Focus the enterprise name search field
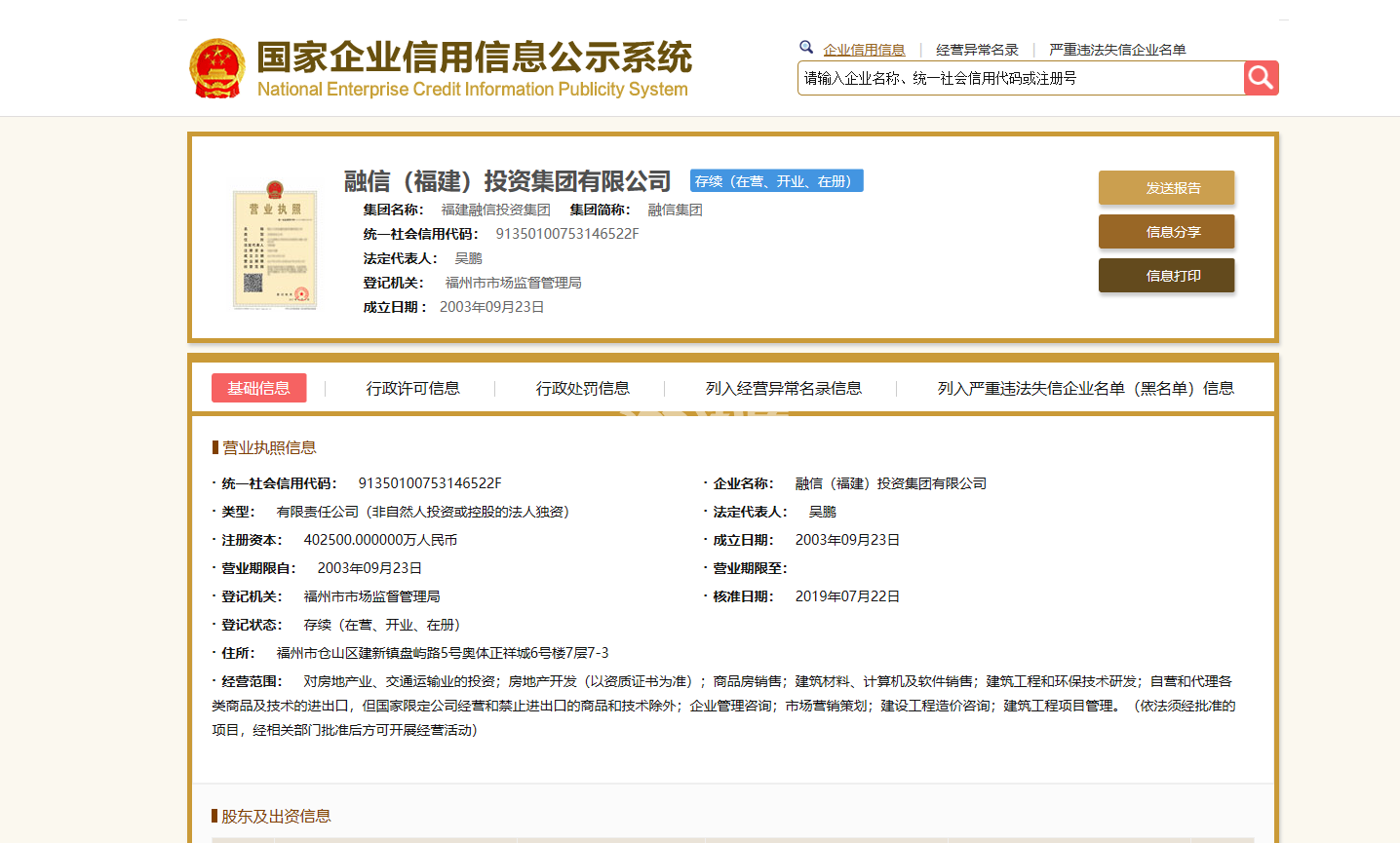Screen dimensions: 1400x843 [1021, 78]
